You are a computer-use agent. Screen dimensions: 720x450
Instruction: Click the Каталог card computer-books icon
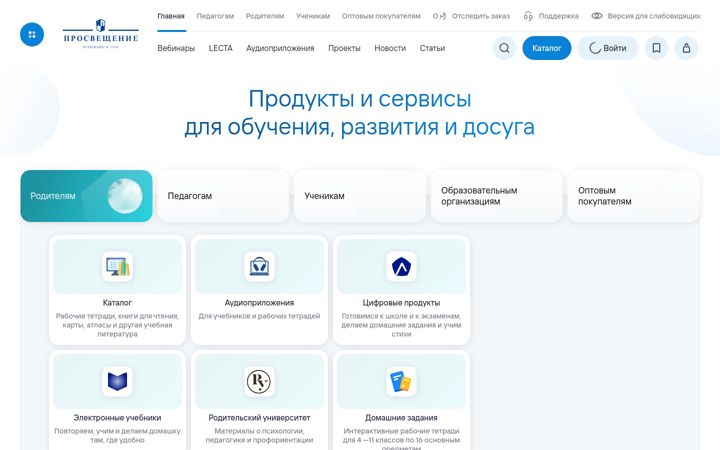click(x=118, y=266)
